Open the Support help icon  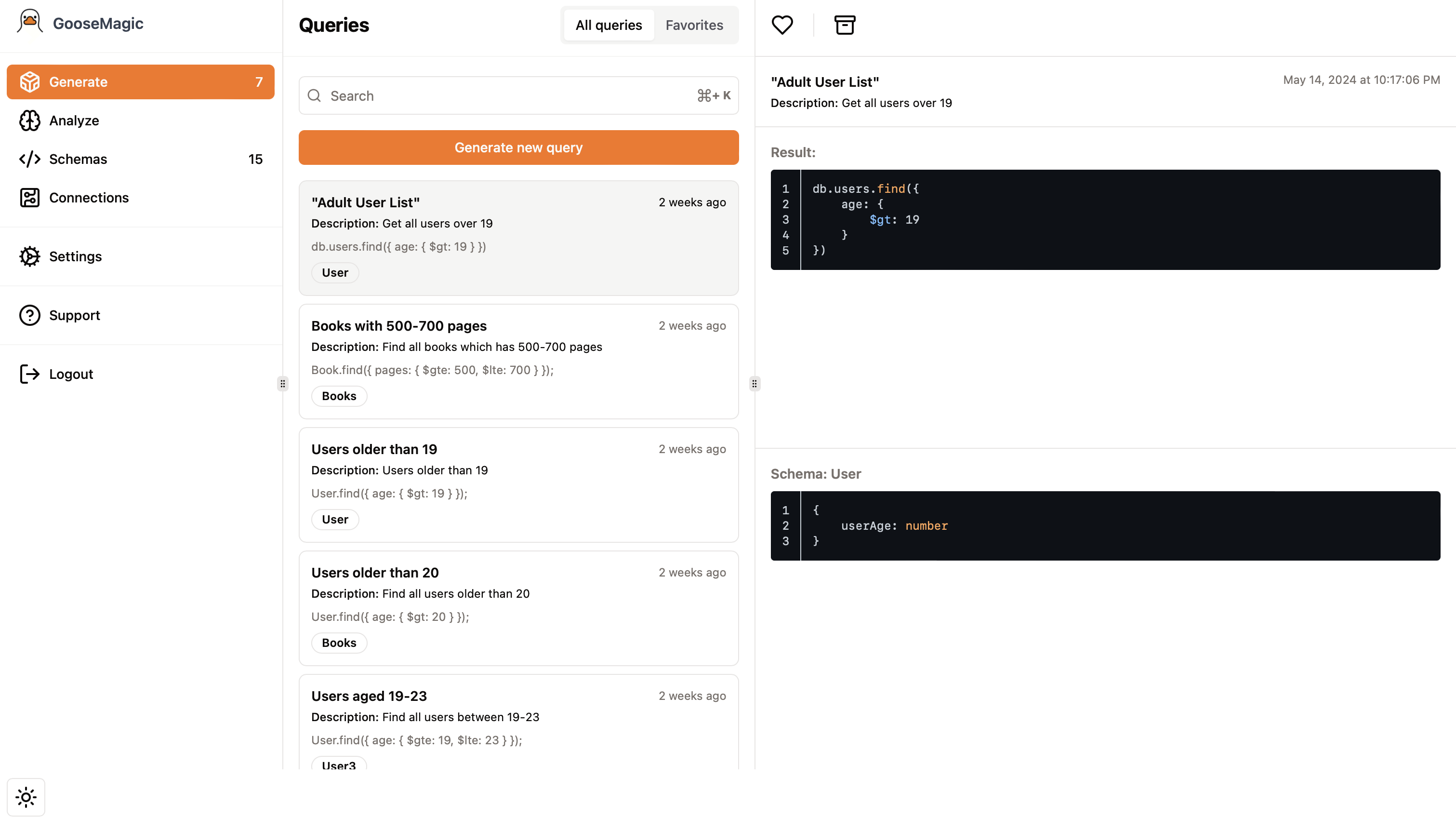[x=30, y=315]
